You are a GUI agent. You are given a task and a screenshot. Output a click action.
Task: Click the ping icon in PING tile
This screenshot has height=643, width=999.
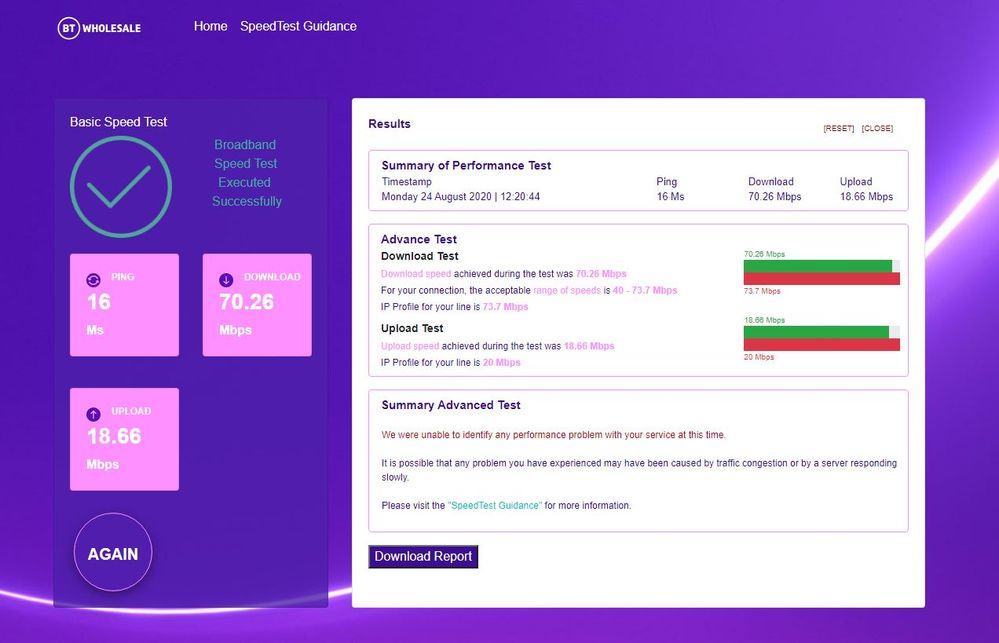point(94,281)
